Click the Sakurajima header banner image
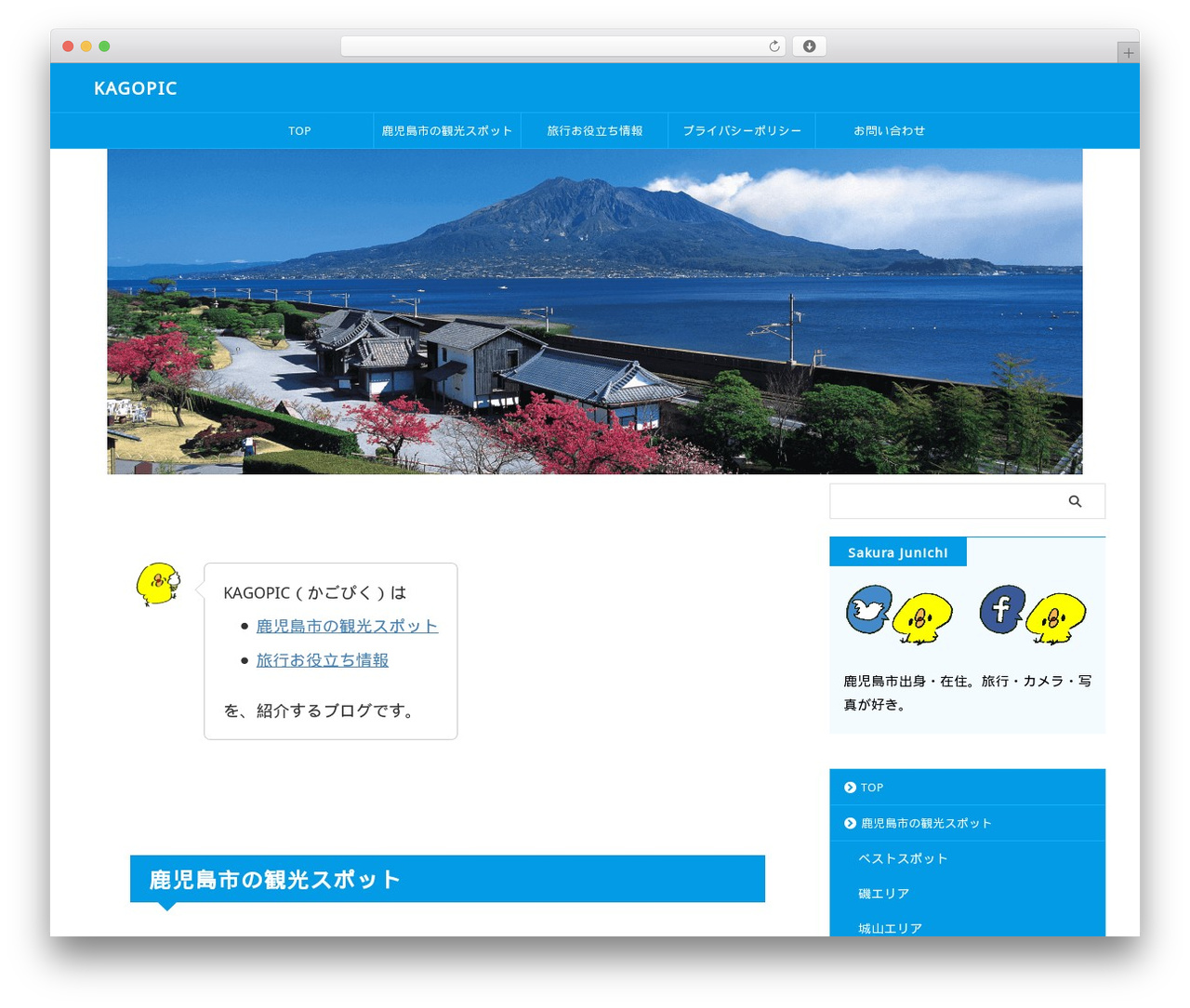 coord(595,312)
